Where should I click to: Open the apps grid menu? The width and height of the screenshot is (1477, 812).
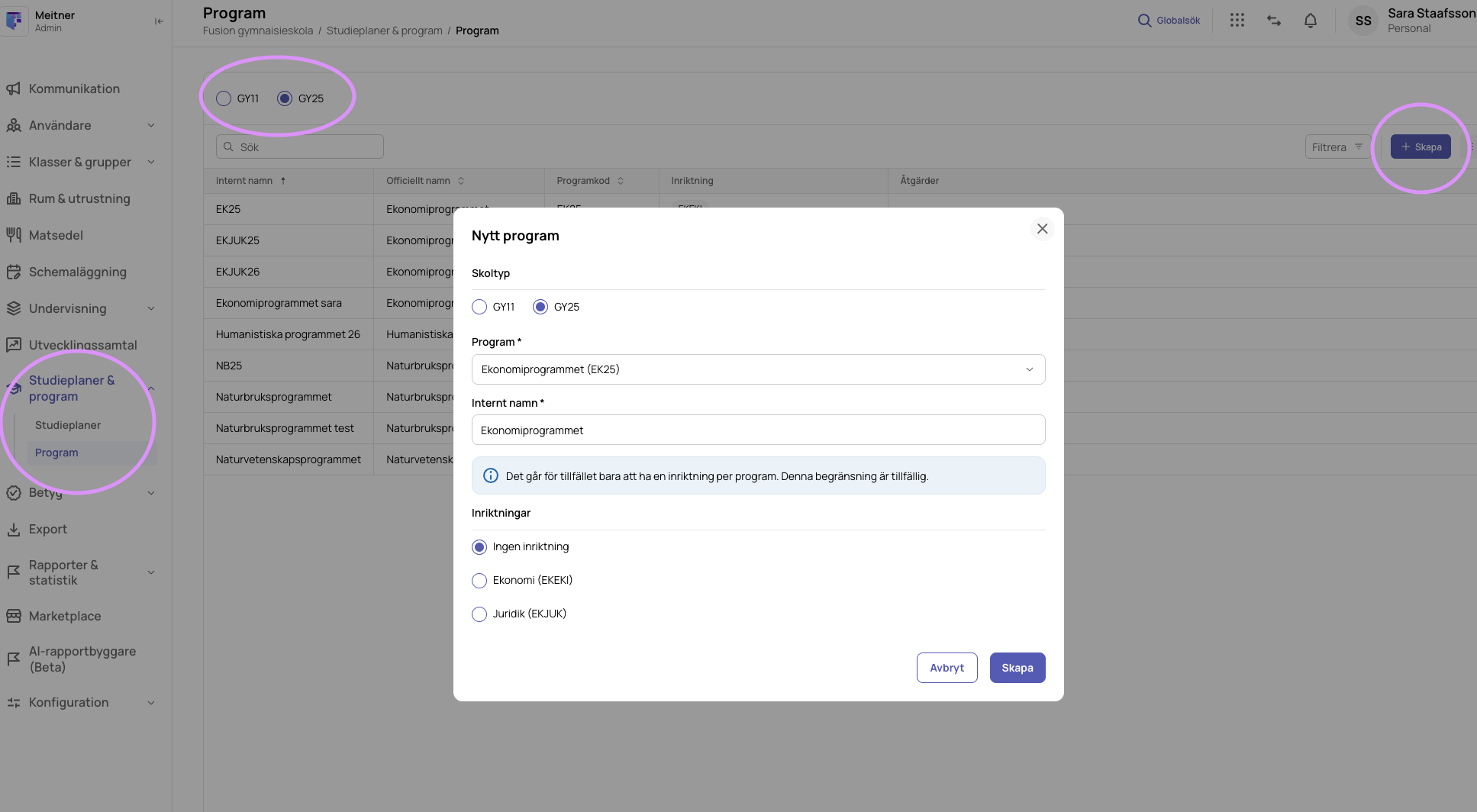(x=1237, y=21)
